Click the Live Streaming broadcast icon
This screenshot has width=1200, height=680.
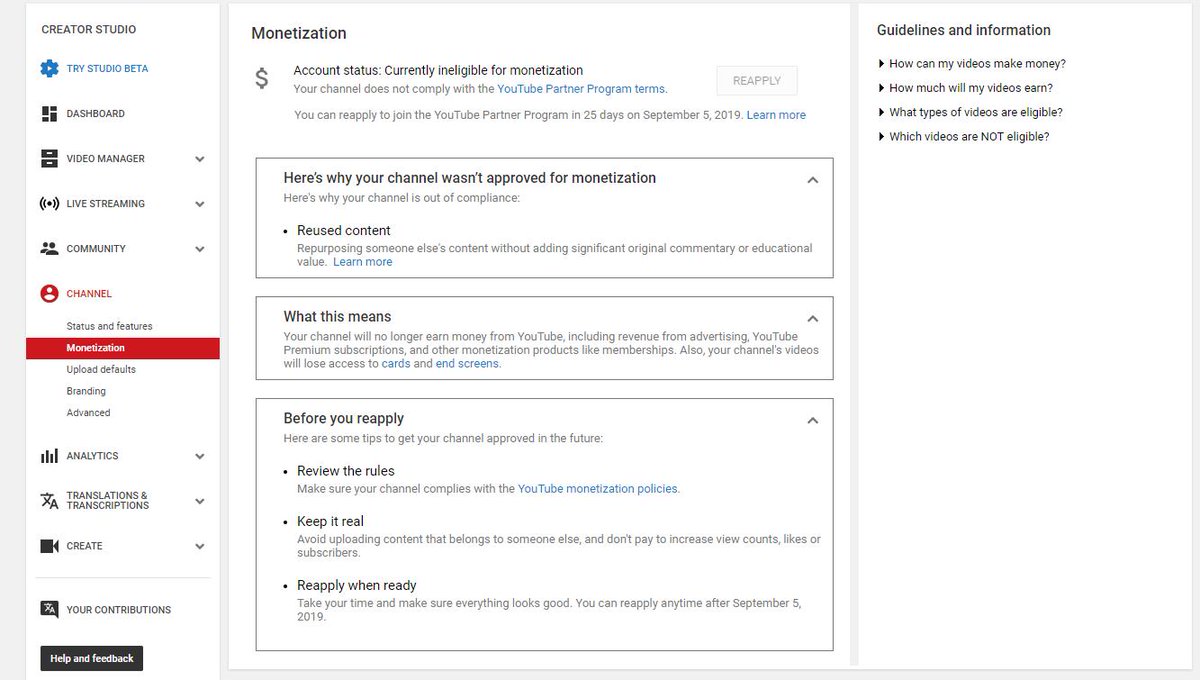click(x=49, y=204)
